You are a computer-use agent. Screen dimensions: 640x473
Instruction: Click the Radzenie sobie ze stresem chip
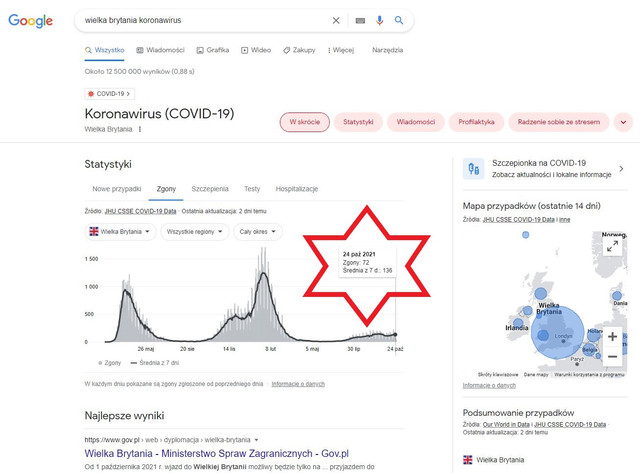[559, 122]
